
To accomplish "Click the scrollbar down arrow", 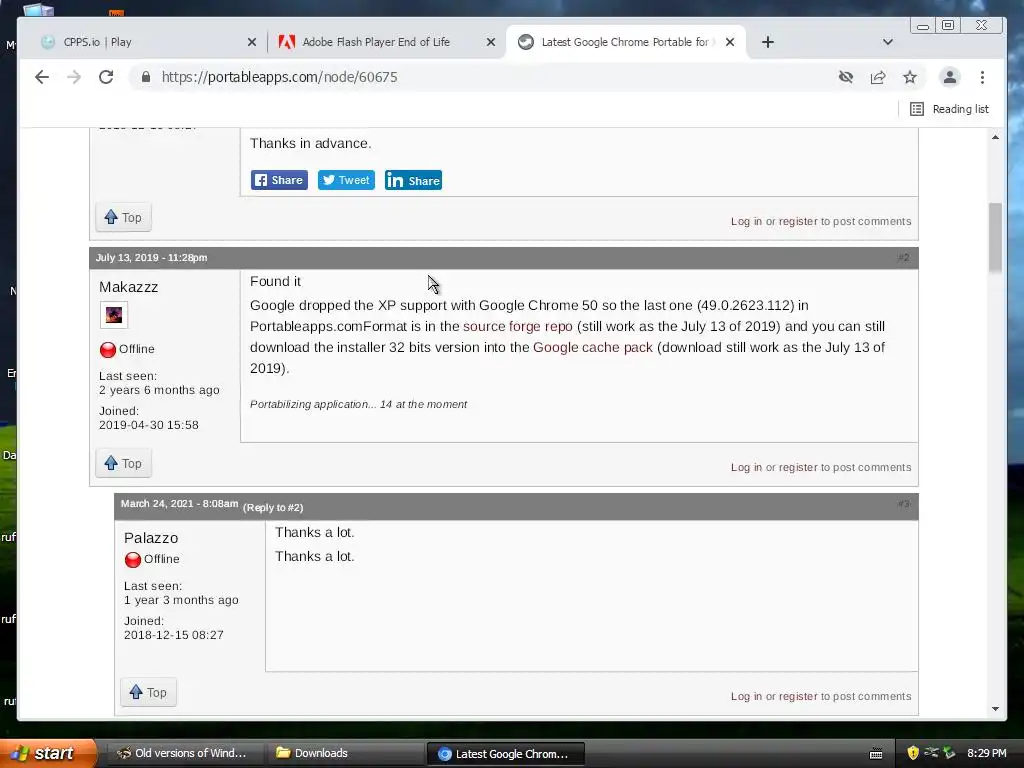I will [x=995, y=709].
